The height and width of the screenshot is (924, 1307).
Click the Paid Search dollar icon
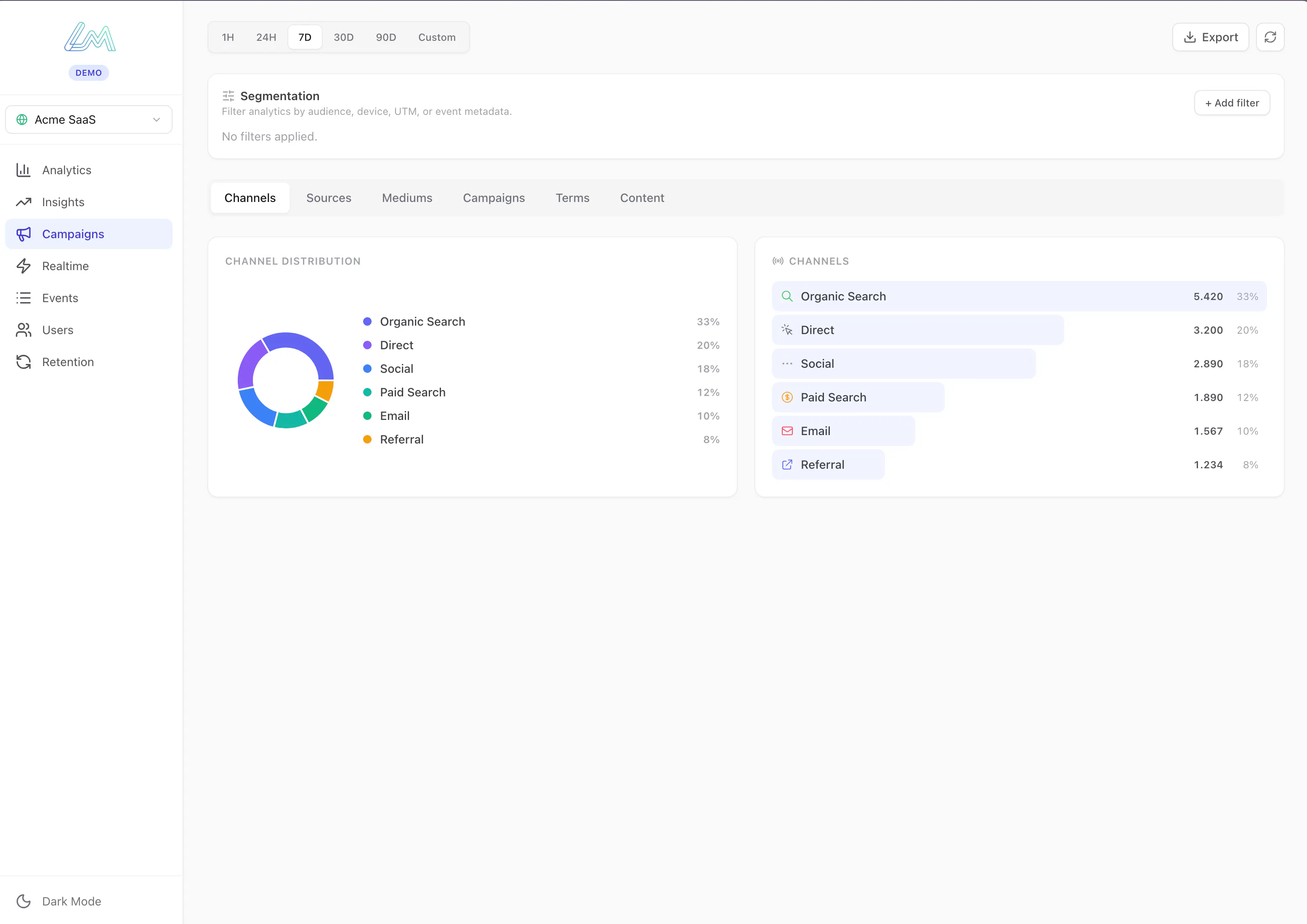(x=787, y=397)
